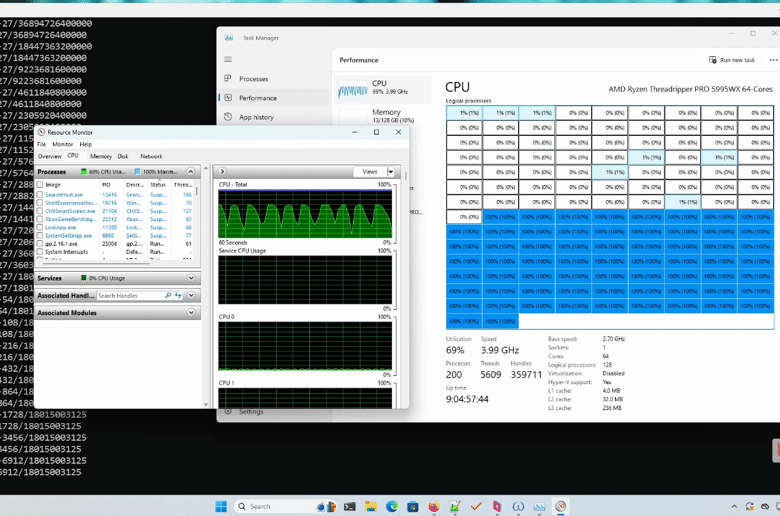Open the orange checkmark app on taskbar
The height and width of the screenshot is (516, 780).
pos(476,507)
